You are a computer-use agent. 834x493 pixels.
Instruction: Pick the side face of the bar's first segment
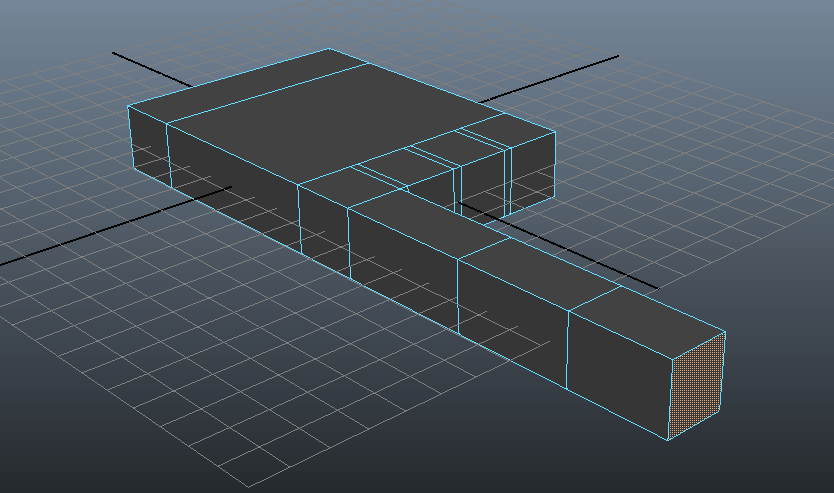point(402,258)
